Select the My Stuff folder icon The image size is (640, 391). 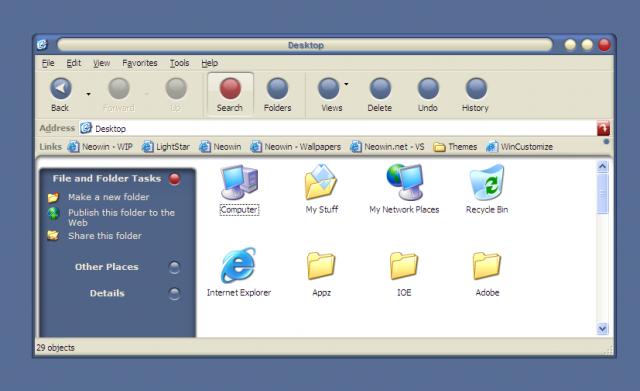tap(322, 189)
